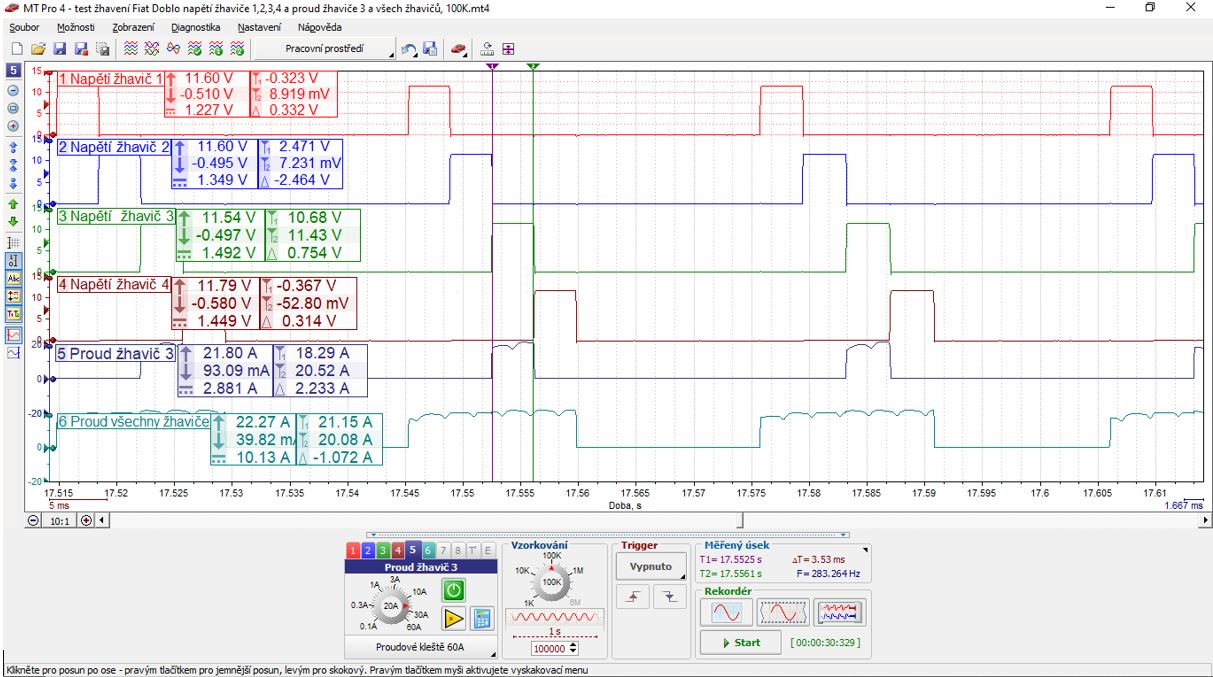Click the current range rotary knob 20A

(x=390, y=605)
